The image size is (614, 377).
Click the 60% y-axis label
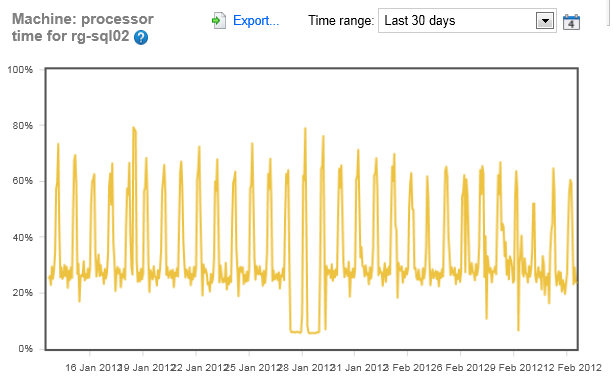[22, 181]
